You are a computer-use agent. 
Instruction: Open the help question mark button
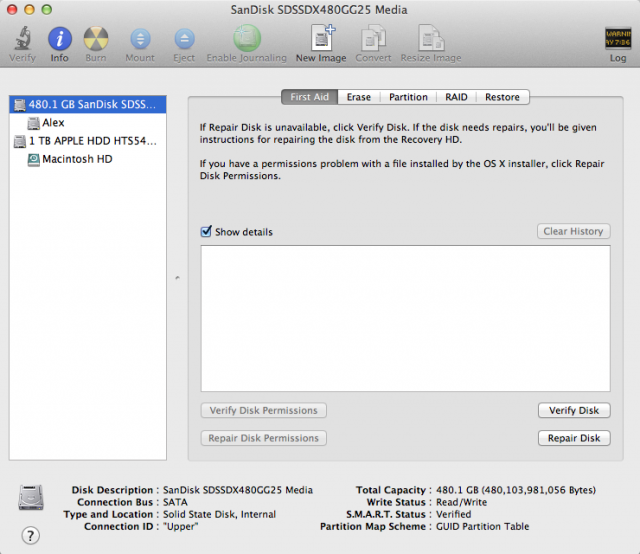[31, 535]
